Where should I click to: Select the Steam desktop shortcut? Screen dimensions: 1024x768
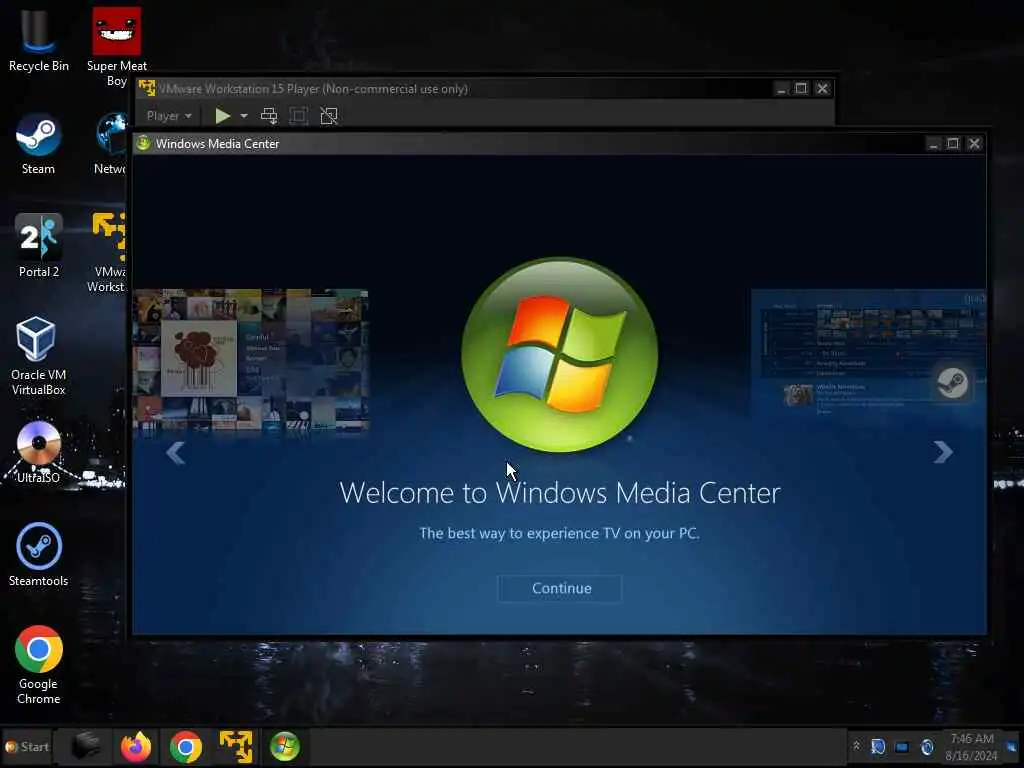pos(39,144)
